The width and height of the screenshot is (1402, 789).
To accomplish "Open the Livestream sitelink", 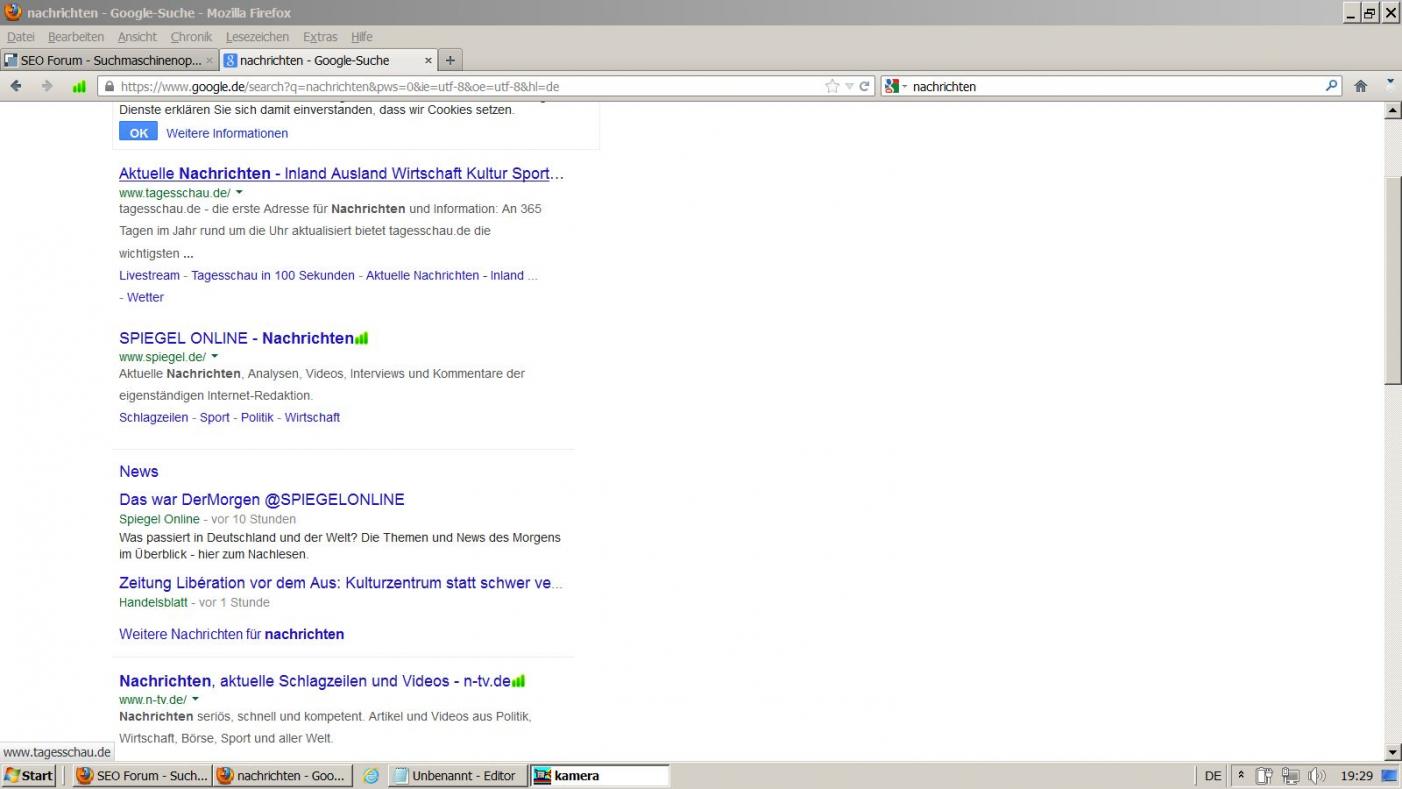I will 149,275.
